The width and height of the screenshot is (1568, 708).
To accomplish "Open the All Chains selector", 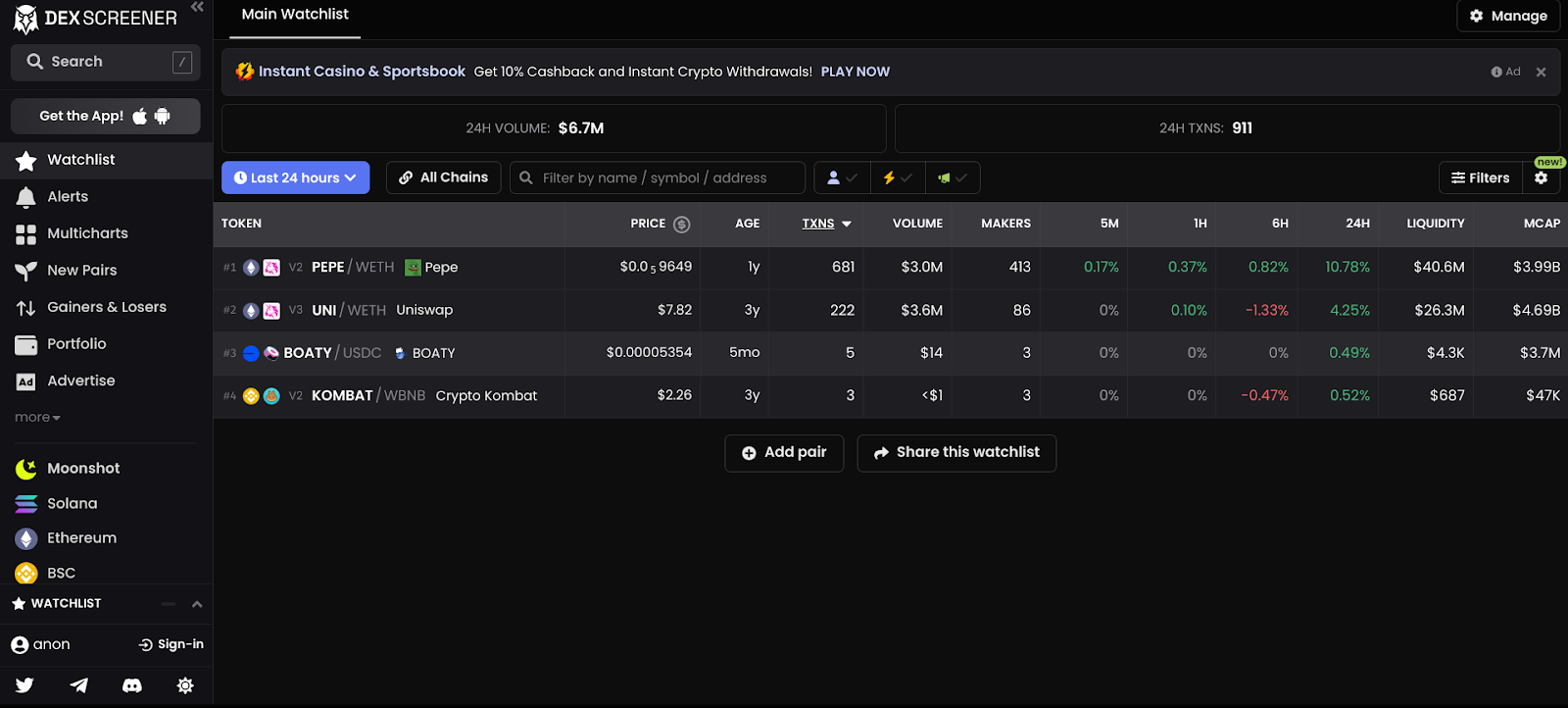I will coord(444,177).
